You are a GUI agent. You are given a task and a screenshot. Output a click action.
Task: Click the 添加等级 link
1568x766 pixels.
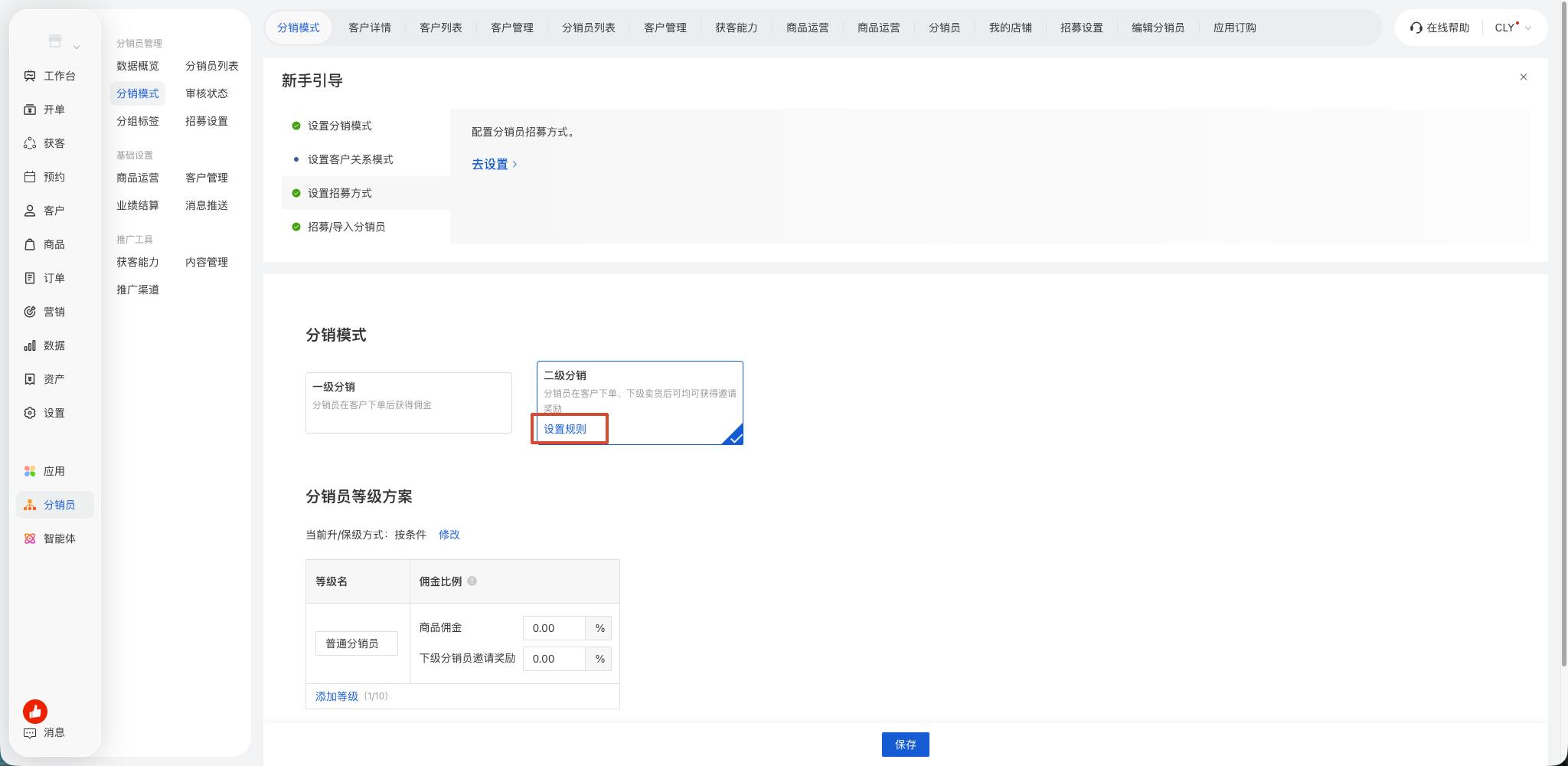click(337, 696)
